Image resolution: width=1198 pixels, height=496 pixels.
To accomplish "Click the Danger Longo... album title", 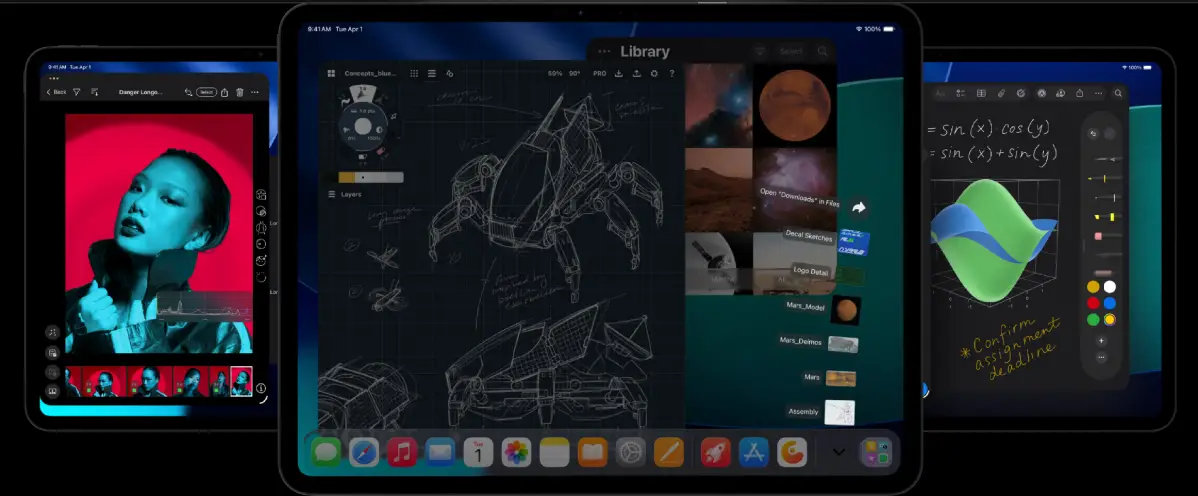I will coord(141,92).
